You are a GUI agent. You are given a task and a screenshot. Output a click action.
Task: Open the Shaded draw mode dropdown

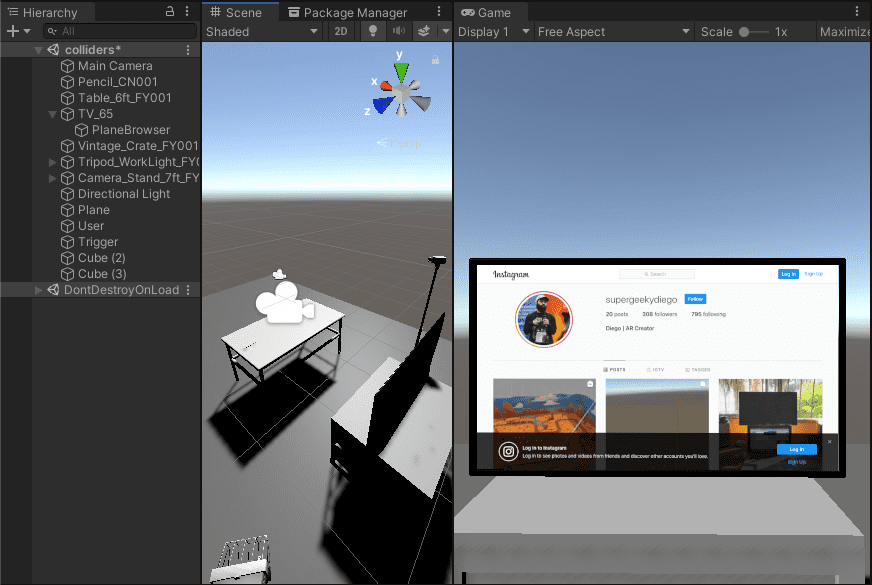coord(262,31)
